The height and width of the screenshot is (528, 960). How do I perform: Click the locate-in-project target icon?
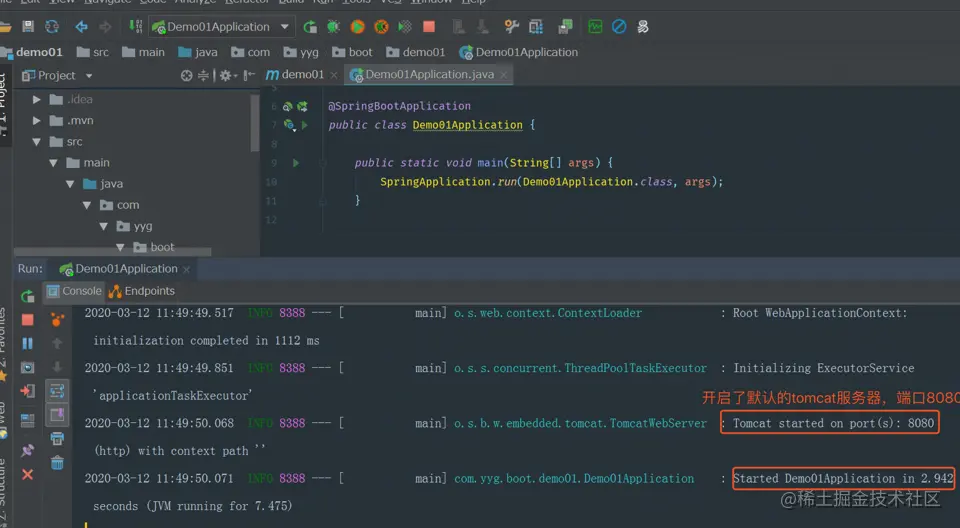click(x=187, y=75)
